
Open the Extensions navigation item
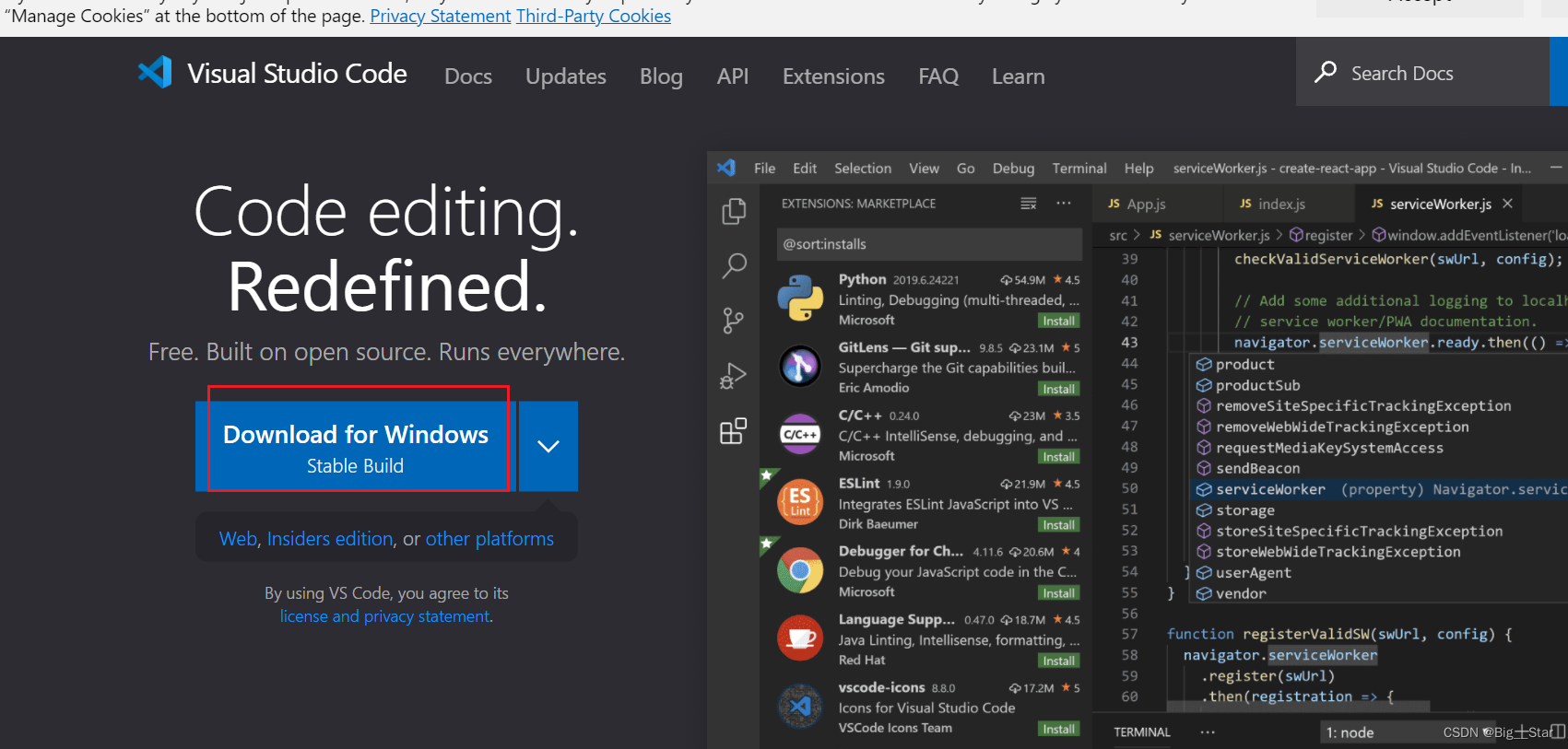[833, 76]
